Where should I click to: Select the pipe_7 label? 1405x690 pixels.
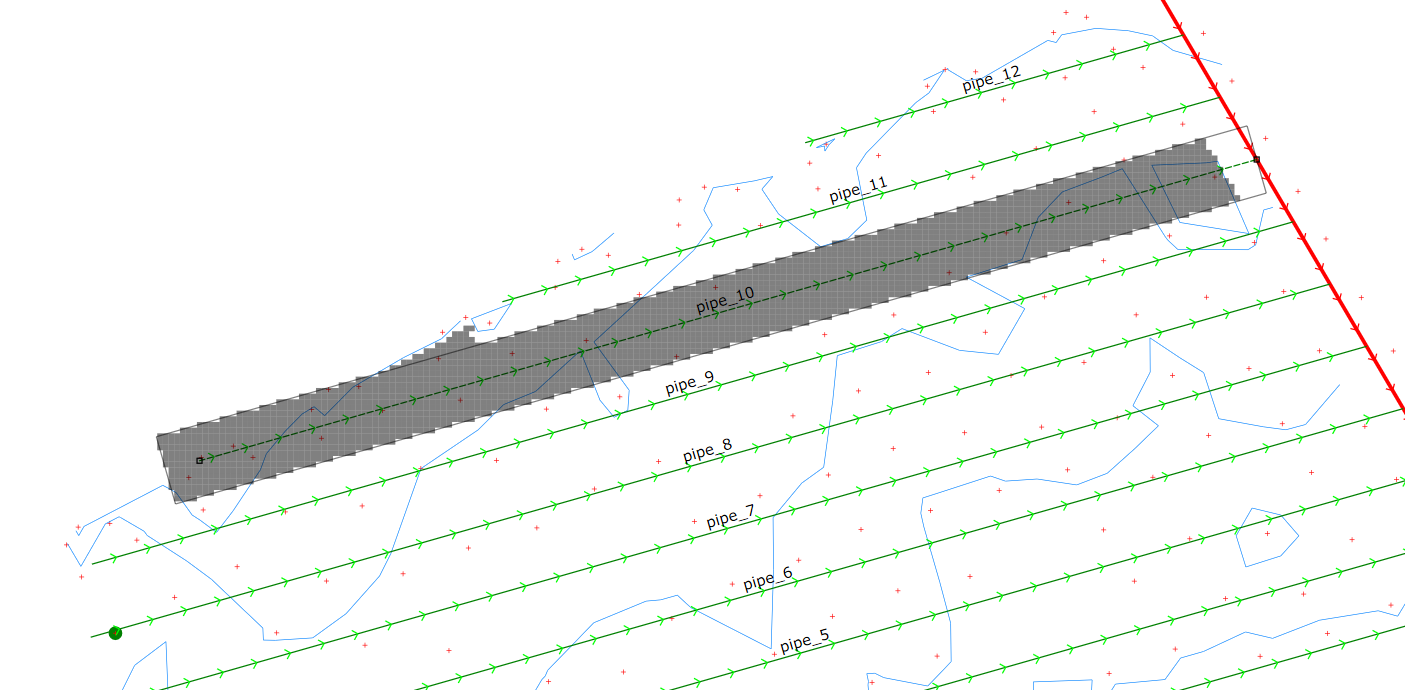click(730, 517)
